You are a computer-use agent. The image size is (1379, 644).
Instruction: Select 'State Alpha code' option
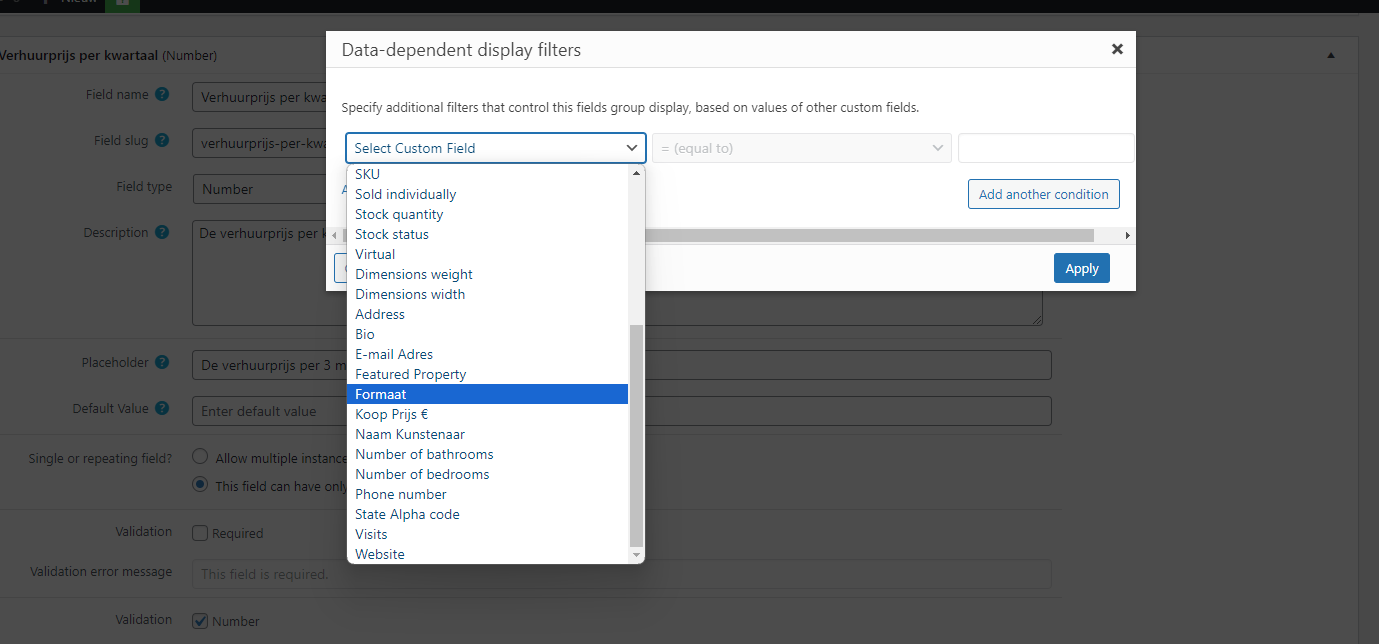pos(487,514)
